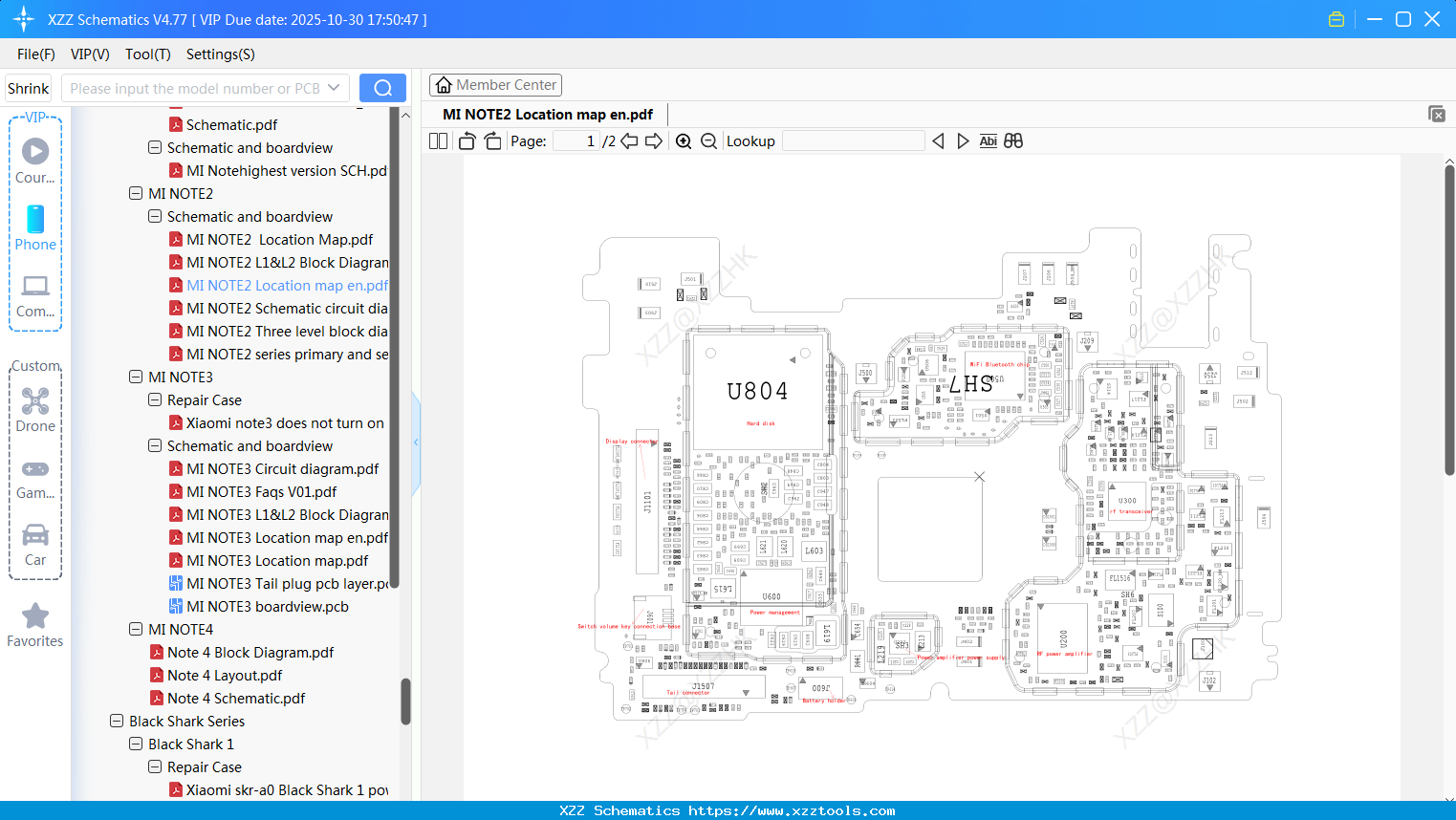
Task: Open the Member Center
Action: (495, 84)
